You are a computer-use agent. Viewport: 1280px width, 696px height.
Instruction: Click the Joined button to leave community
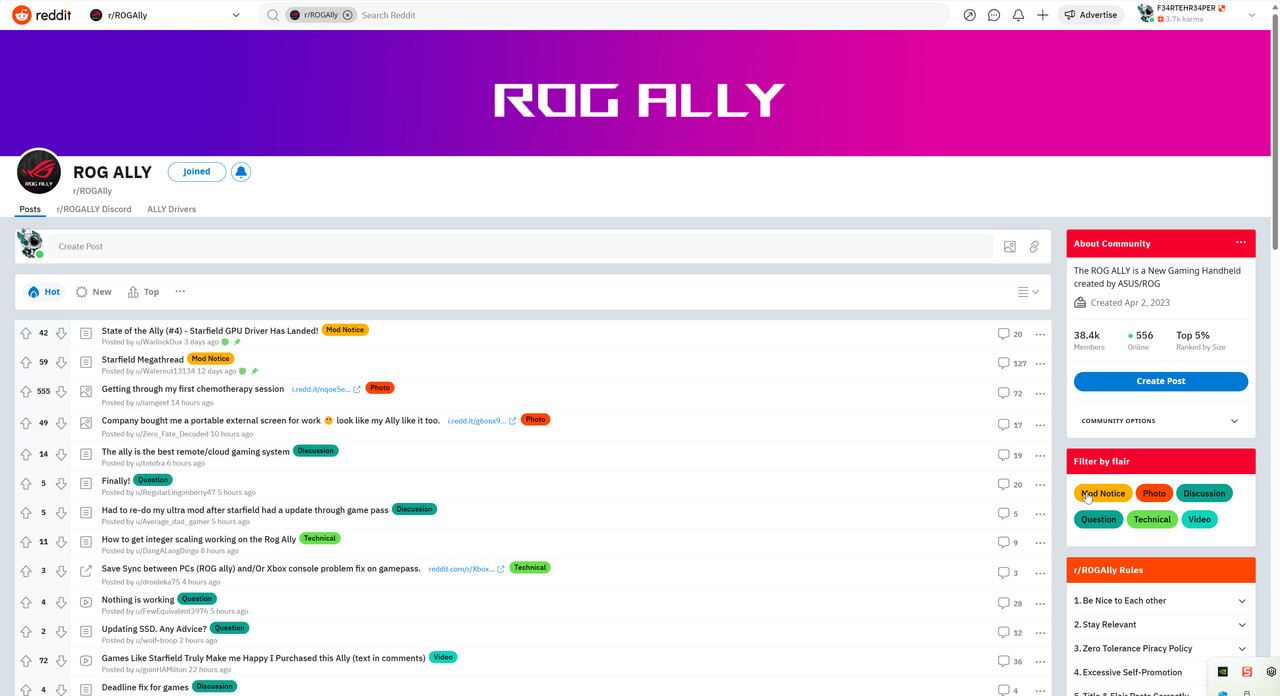click(197, 172)
